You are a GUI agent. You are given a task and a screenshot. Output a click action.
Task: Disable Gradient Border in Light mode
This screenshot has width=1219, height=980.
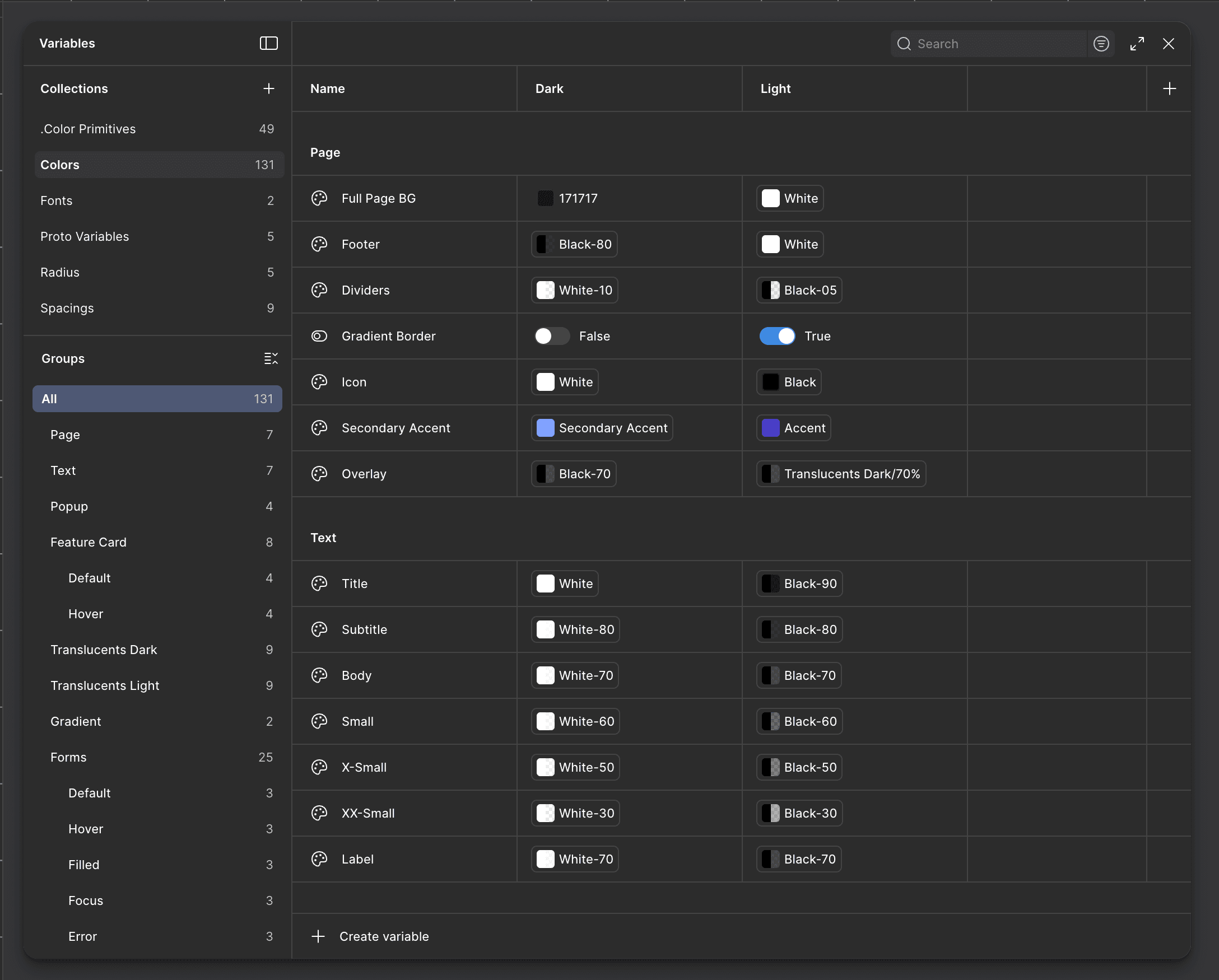pyautogui.click(x=777, y=336)
